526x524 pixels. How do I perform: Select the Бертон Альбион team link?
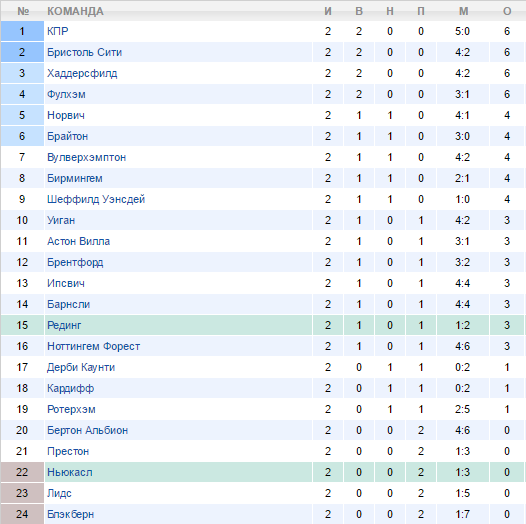[x=88, y=430]
